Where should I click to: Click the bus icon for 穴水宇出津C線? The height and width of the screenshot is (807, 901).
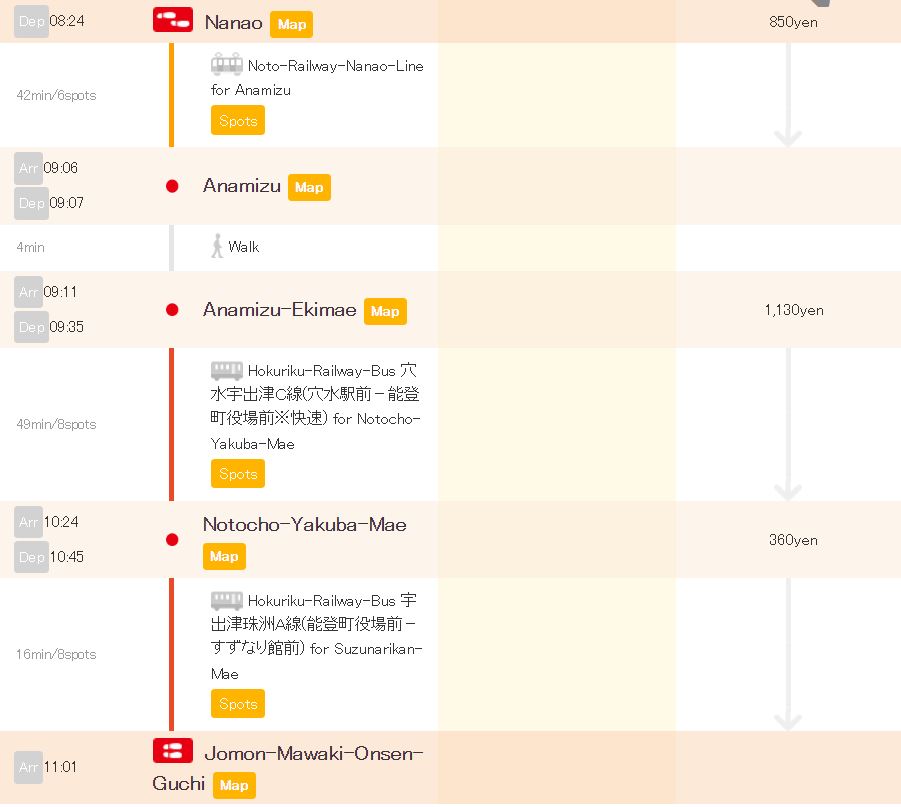click(226, 370)
